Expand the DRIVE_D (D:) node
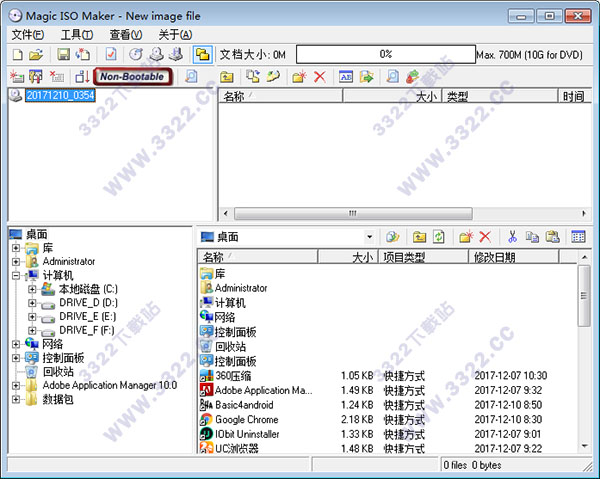Image resolution: width=600 pixels, height=479 pixels. coord(32,303)
